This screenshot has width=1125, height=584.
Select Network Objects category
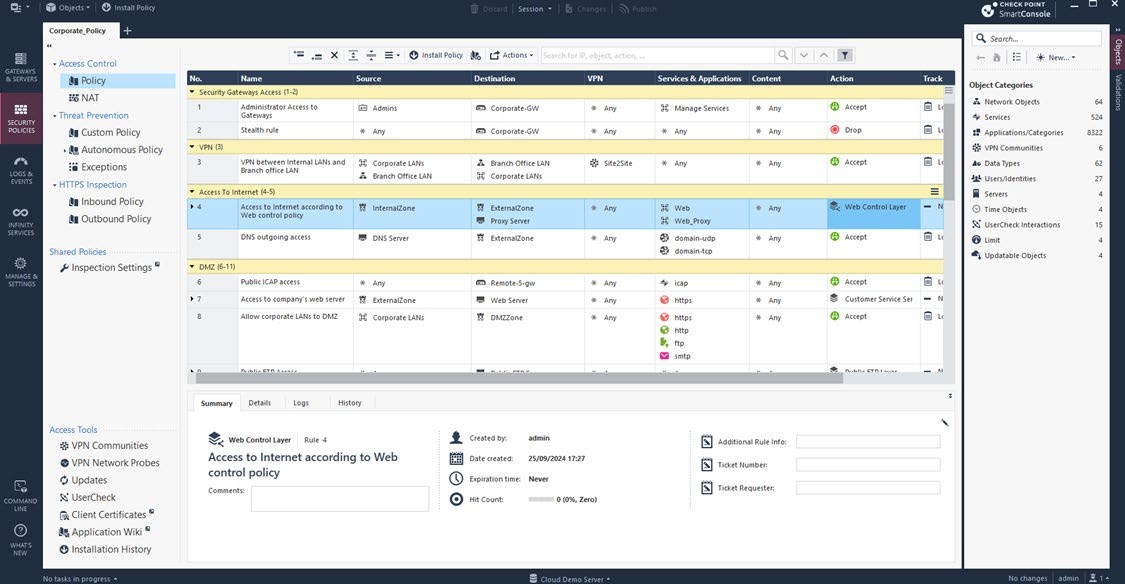[1012, 102]
